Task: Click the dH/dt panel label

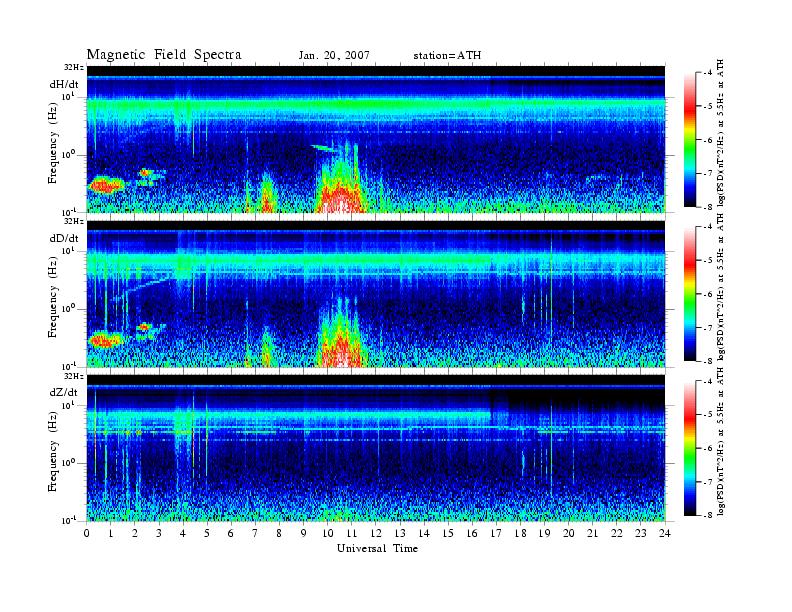Action: click(x=64, y=84)
